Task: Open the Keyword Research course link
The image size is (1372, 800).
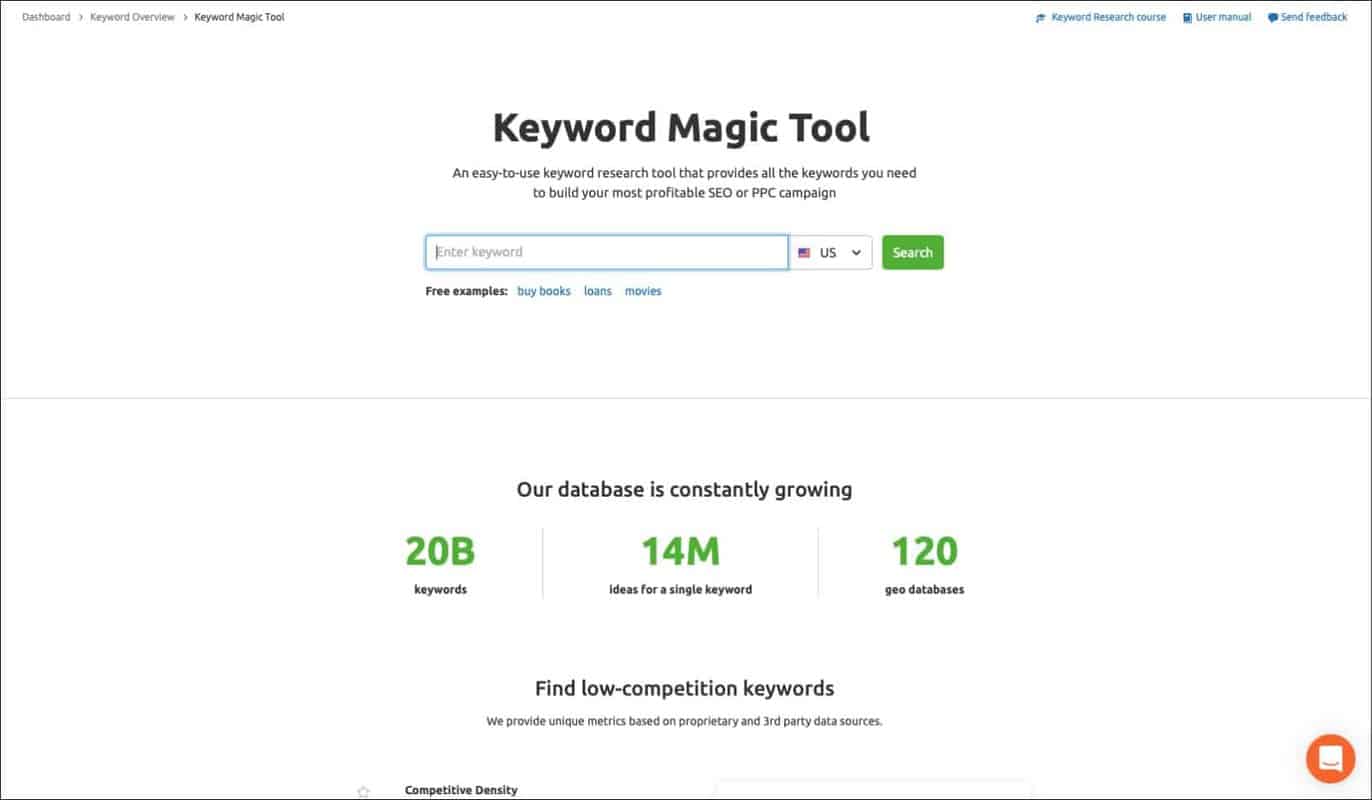Action: 1108,17
